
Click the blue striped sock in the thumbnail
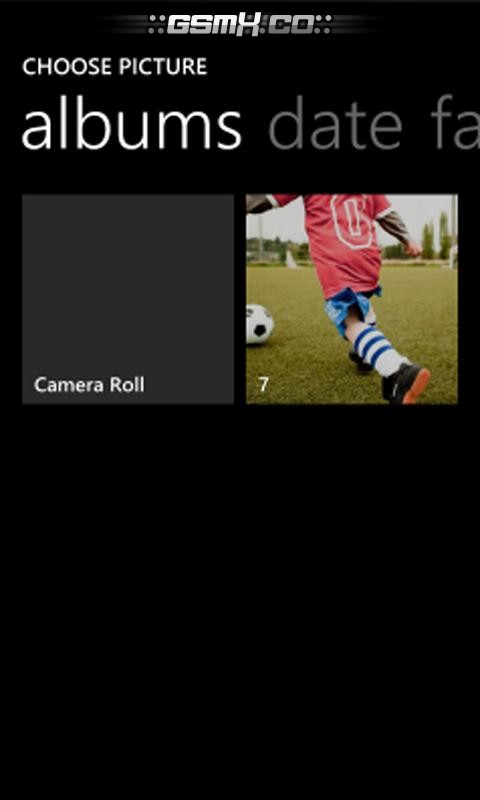(375, 349)
